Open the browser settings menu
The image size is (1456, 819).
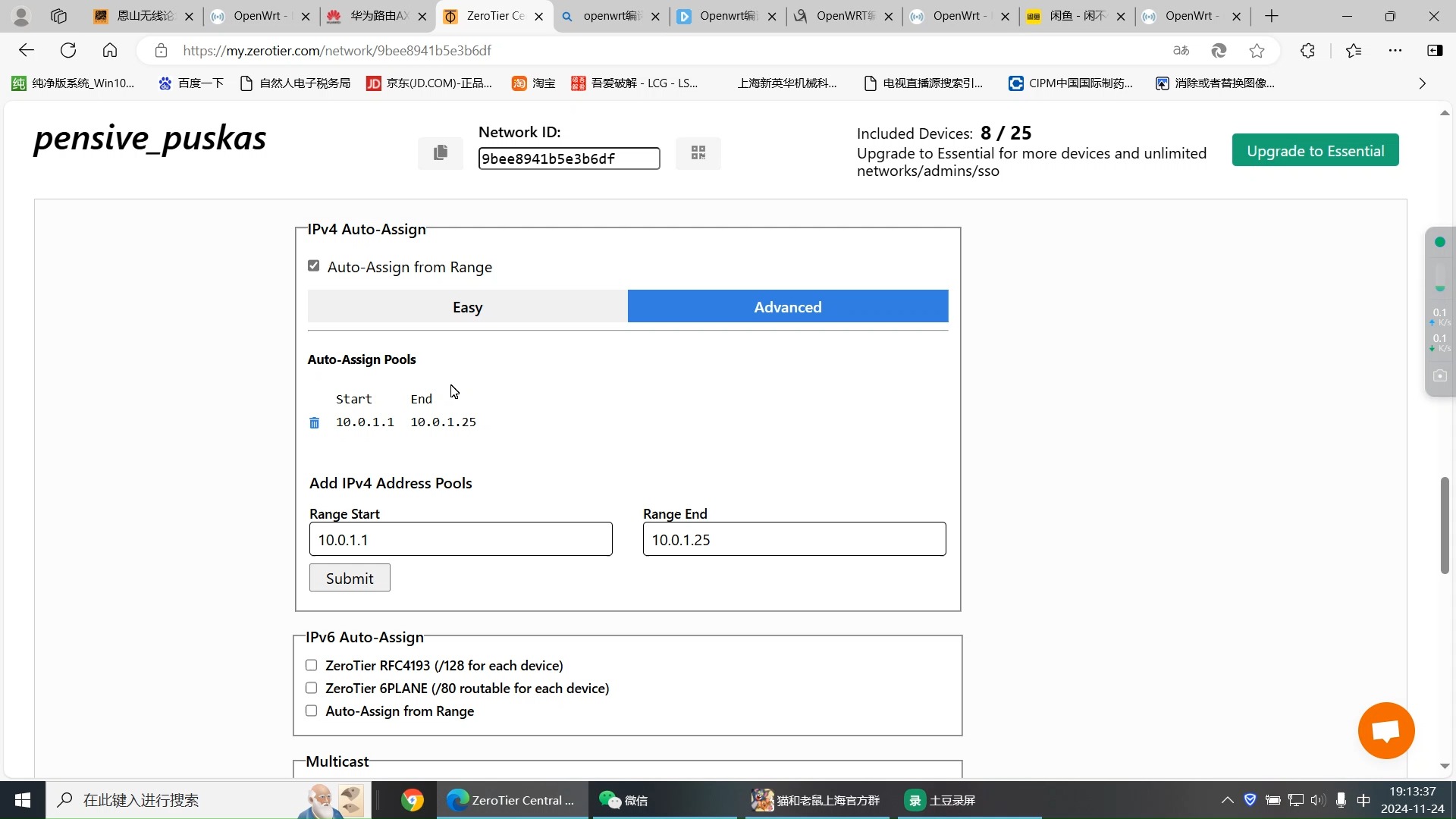pos(1395,50)
